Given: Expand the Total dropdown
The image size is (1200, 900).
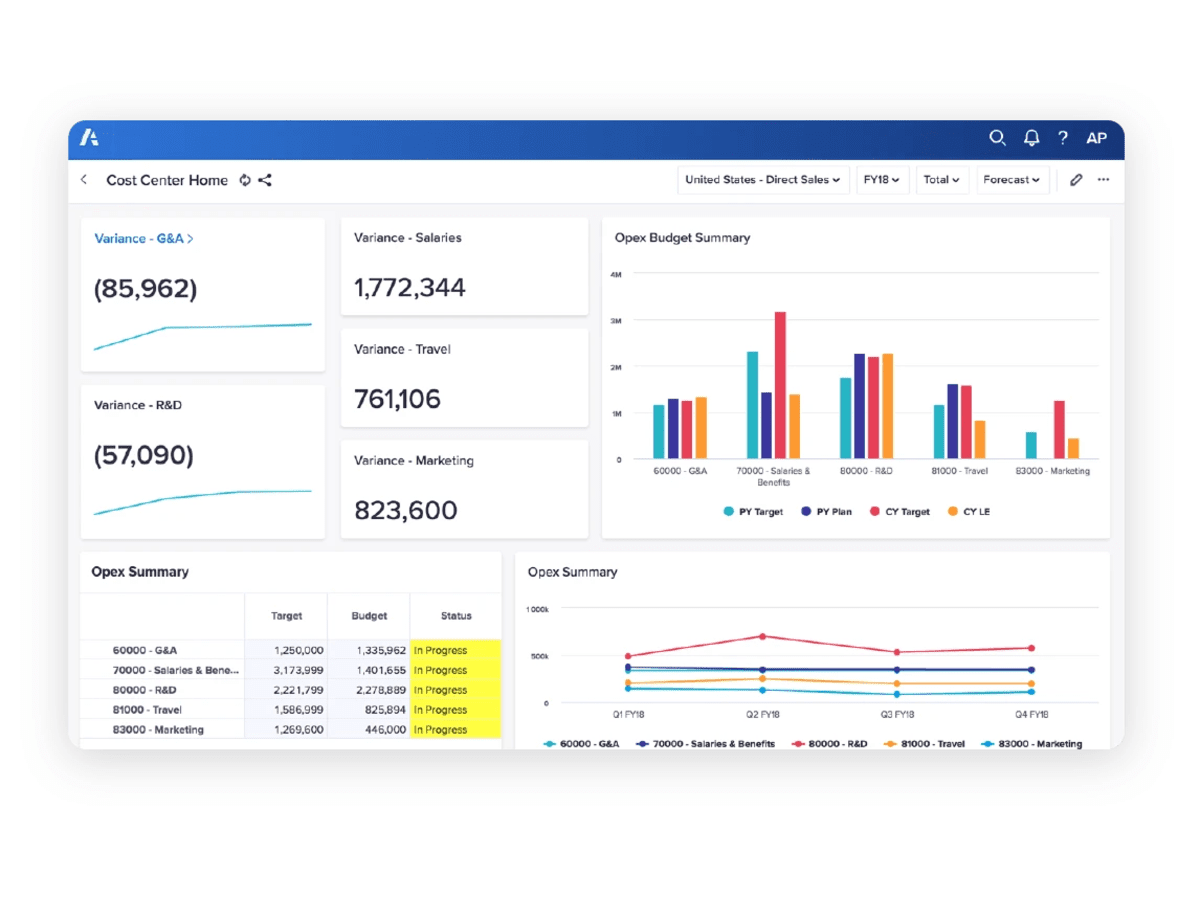Looking at the screenshot, I should coord(941,180).
